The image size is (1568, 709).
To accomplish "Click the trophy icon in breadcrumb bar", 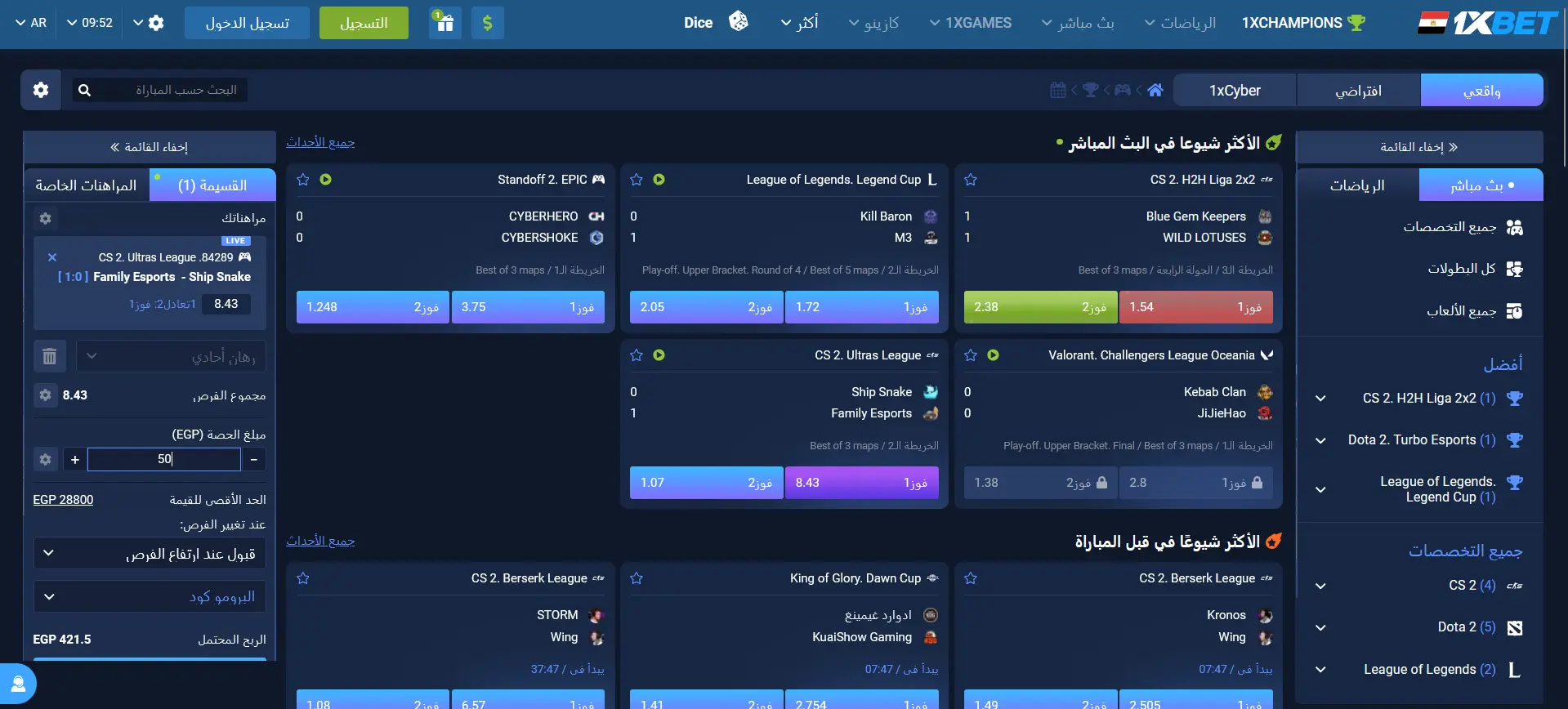I will 1091,90.
